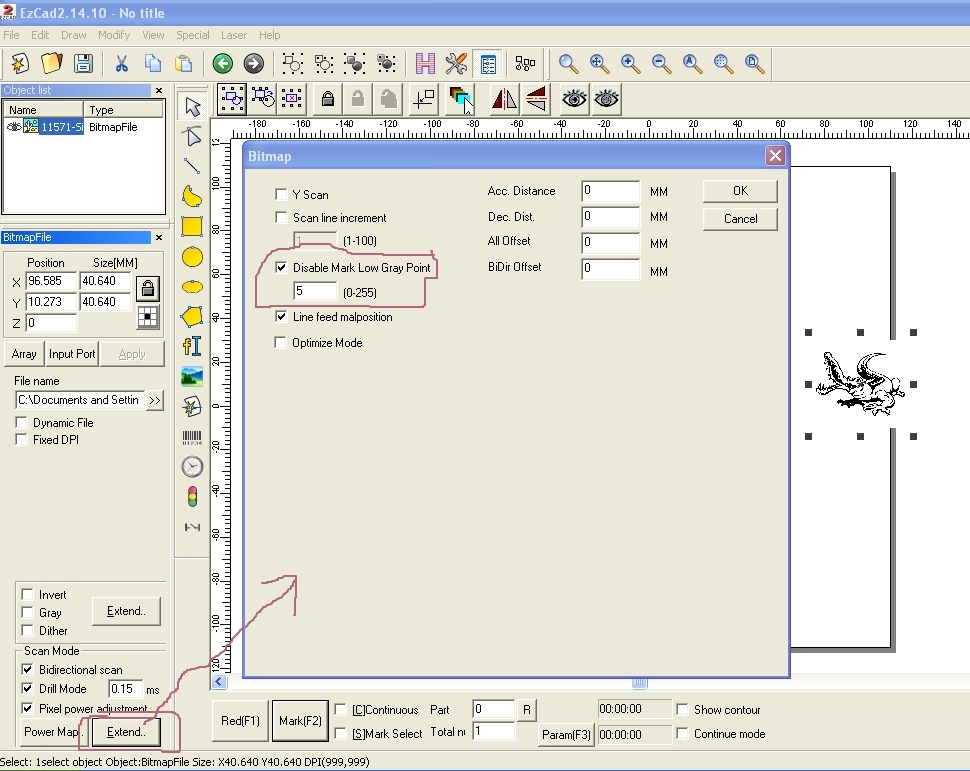Click the file name browse arrow button
Image resolution: width=970 pixels, height=771 pixels.
[x=155, y=400]
